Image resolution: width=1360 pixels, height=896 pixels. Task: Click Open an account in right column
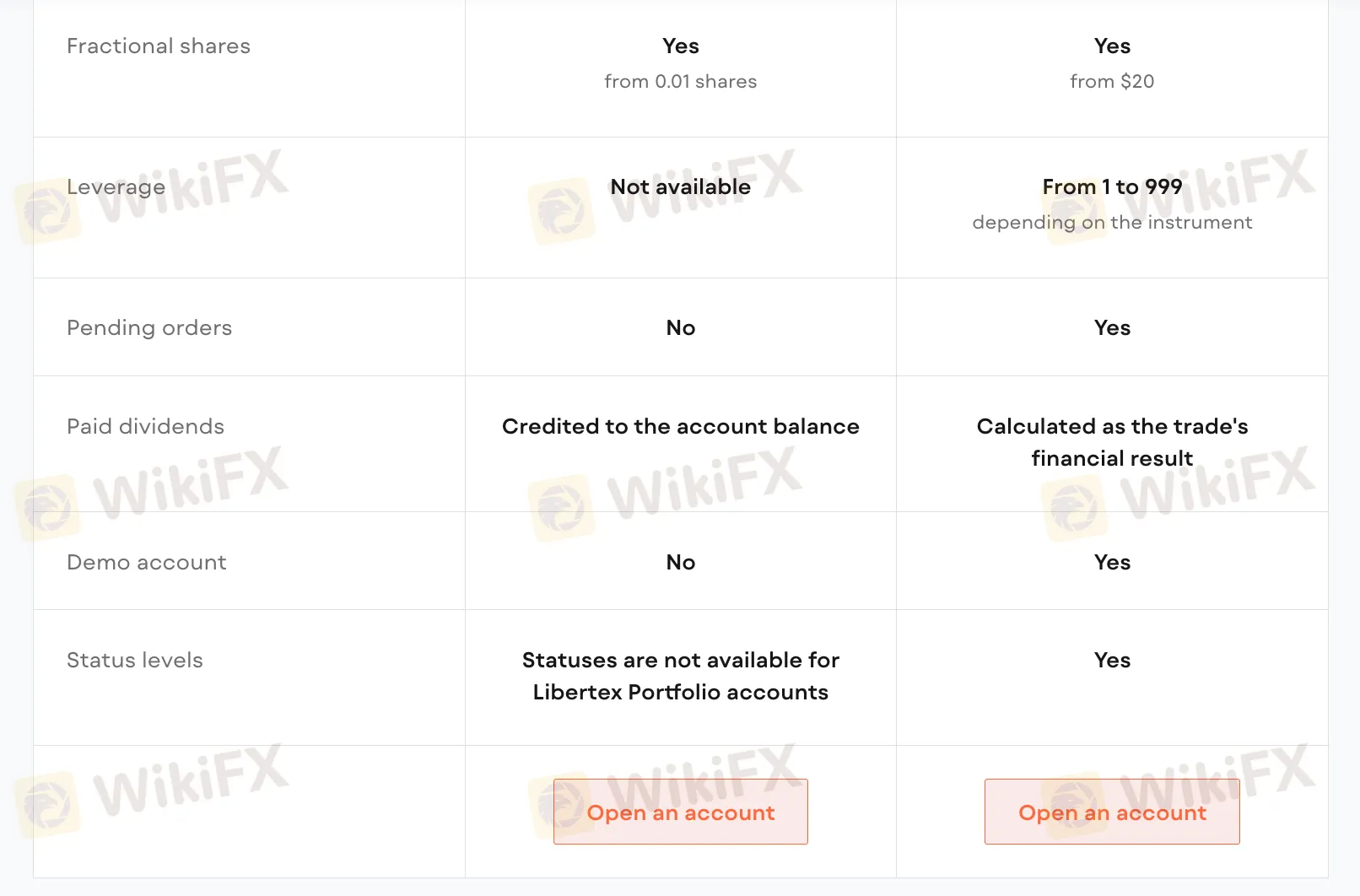click(1112, 812)
